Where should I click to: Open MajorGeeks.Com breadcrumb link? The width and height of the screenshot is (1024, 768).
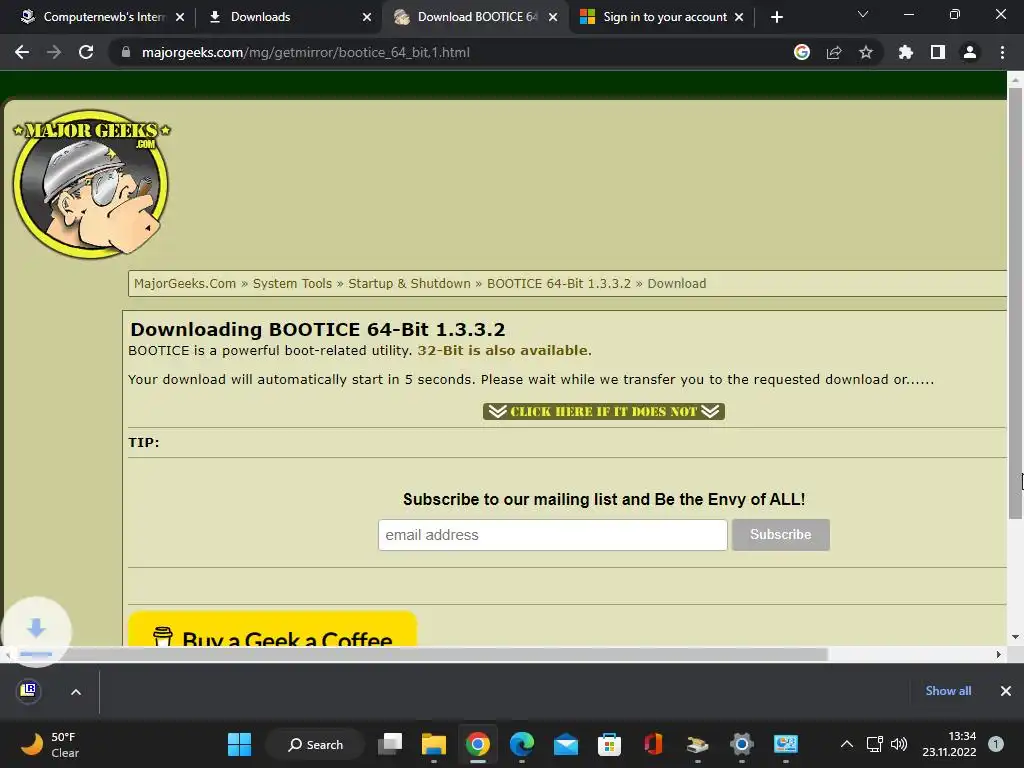coord(185,283)
